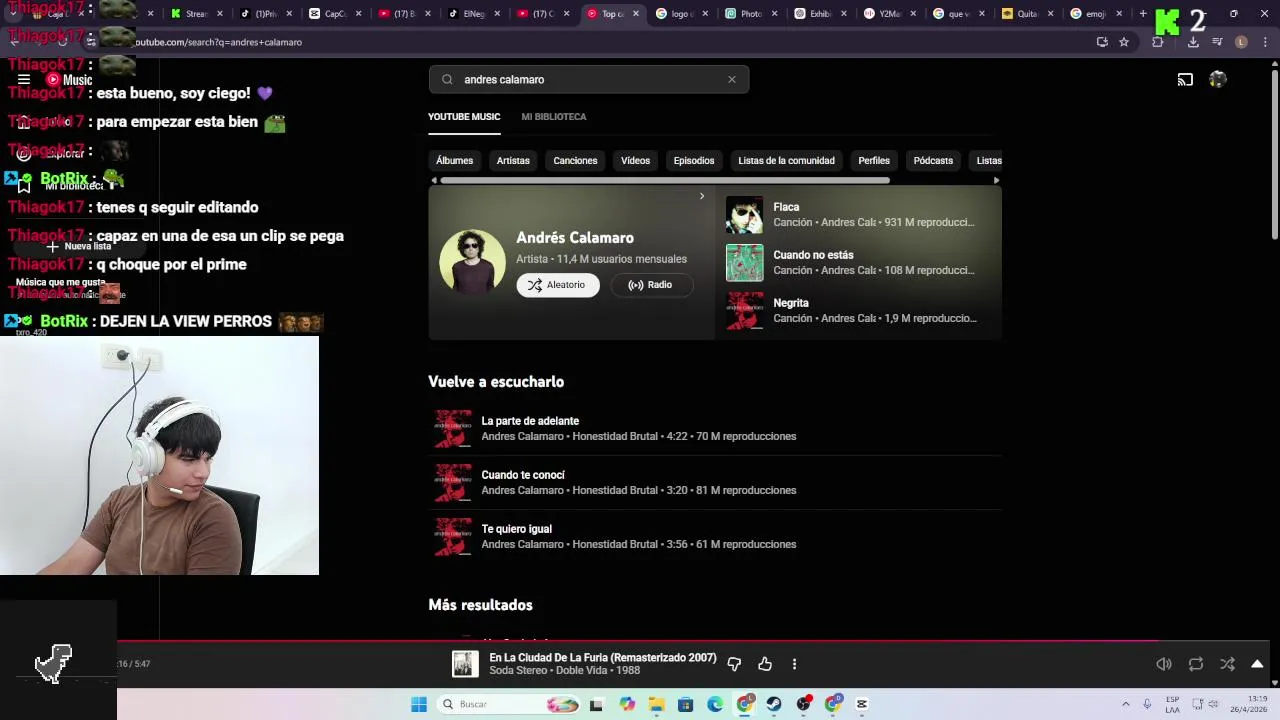Image resolution: width=1280 pixels, height=720 pixels.
Task: Open Steam from the taskbar
Action: (x=774, y=705)
